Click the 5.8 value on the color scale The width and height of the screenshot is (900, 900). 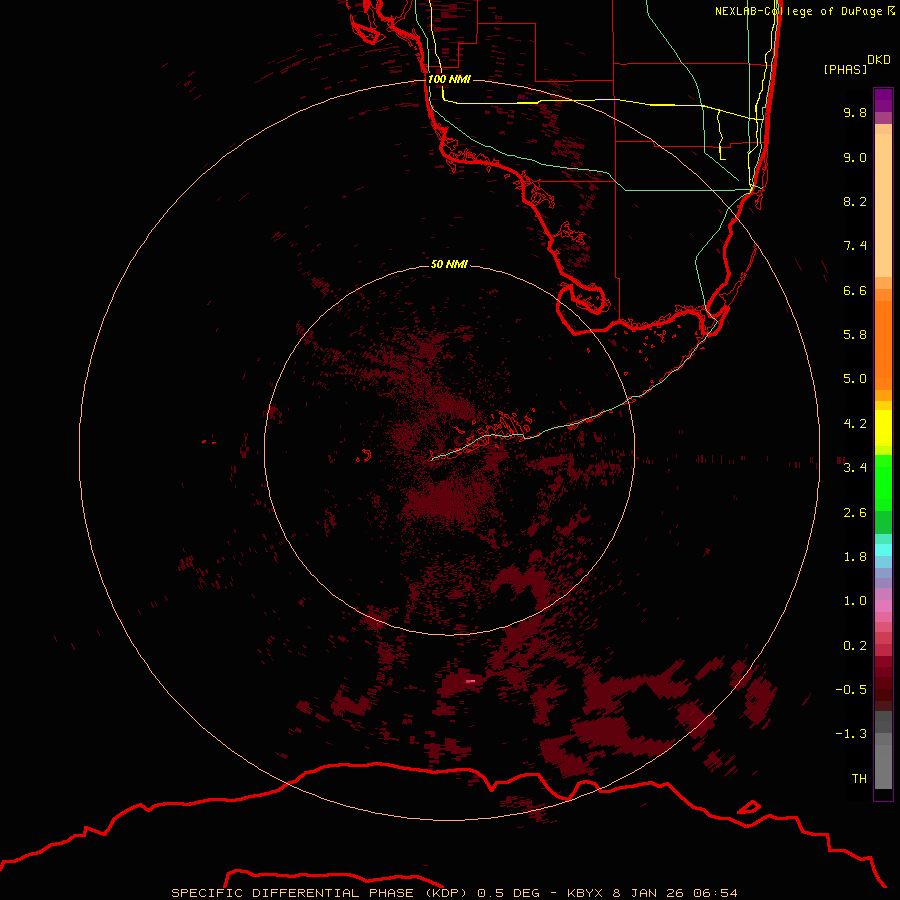tap(855, 335)
